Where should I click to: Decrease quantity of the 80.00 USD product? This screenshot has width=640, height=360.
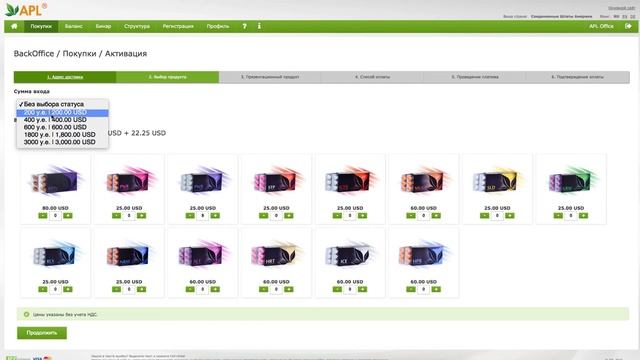pyautogui.click(x=43, y=216)
